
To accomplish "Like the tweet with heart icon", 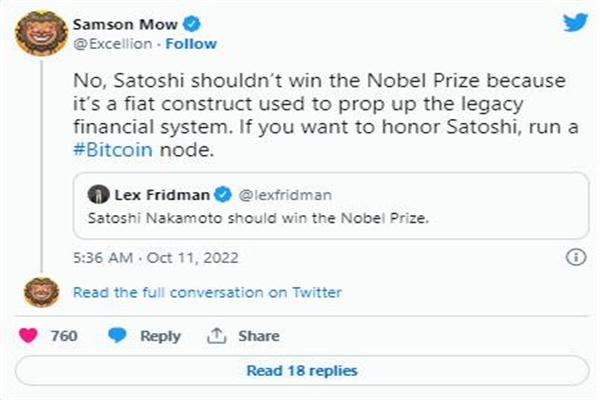I will (28, 336).
